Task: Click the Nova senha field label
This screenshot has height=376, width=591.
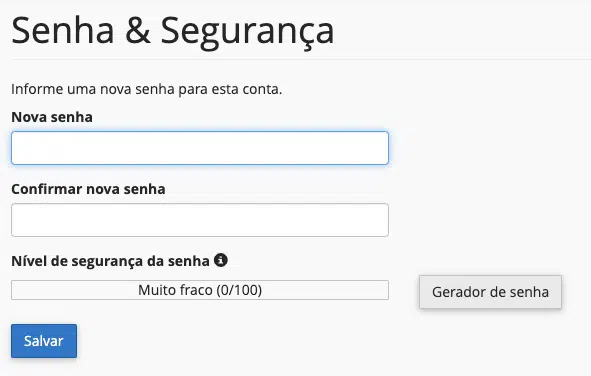Action: tap(52, 117)
